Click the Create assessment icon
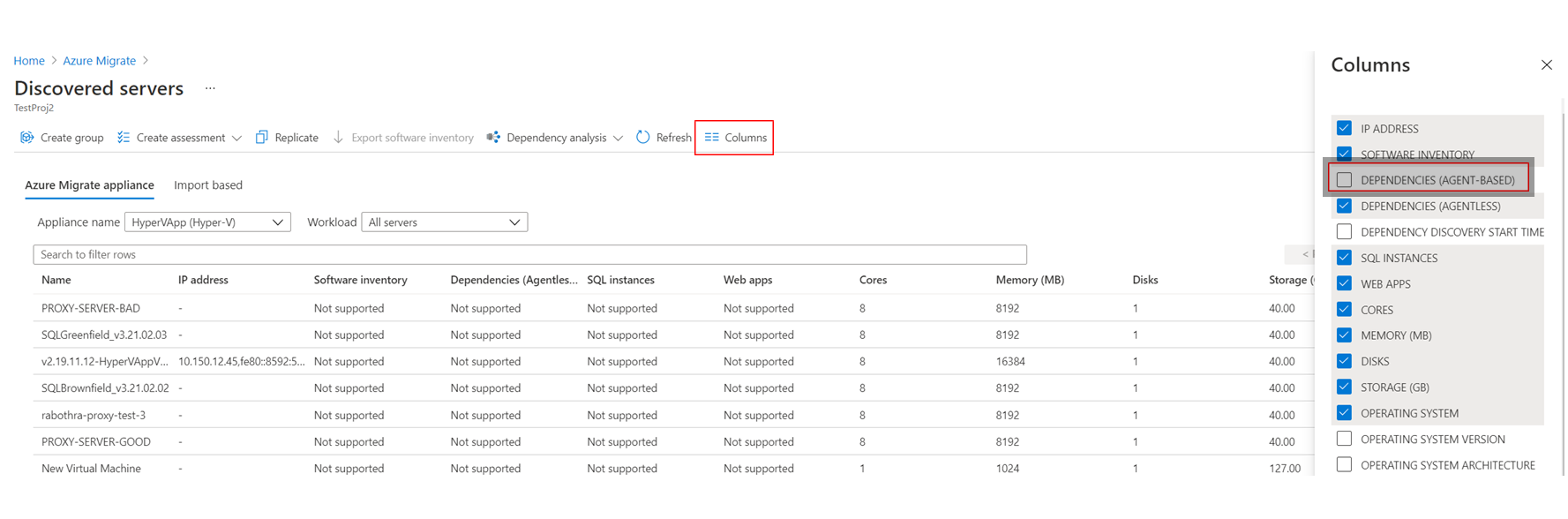1568x519 pixels. (124, 138)
